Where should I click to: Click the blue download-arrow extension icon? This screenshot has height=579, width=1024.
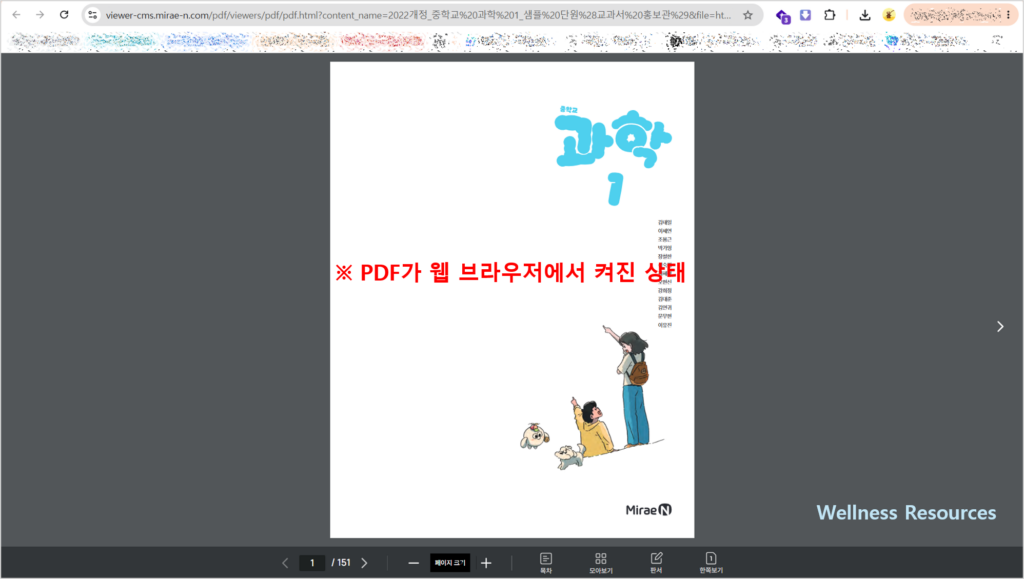[x=805, y=14]
